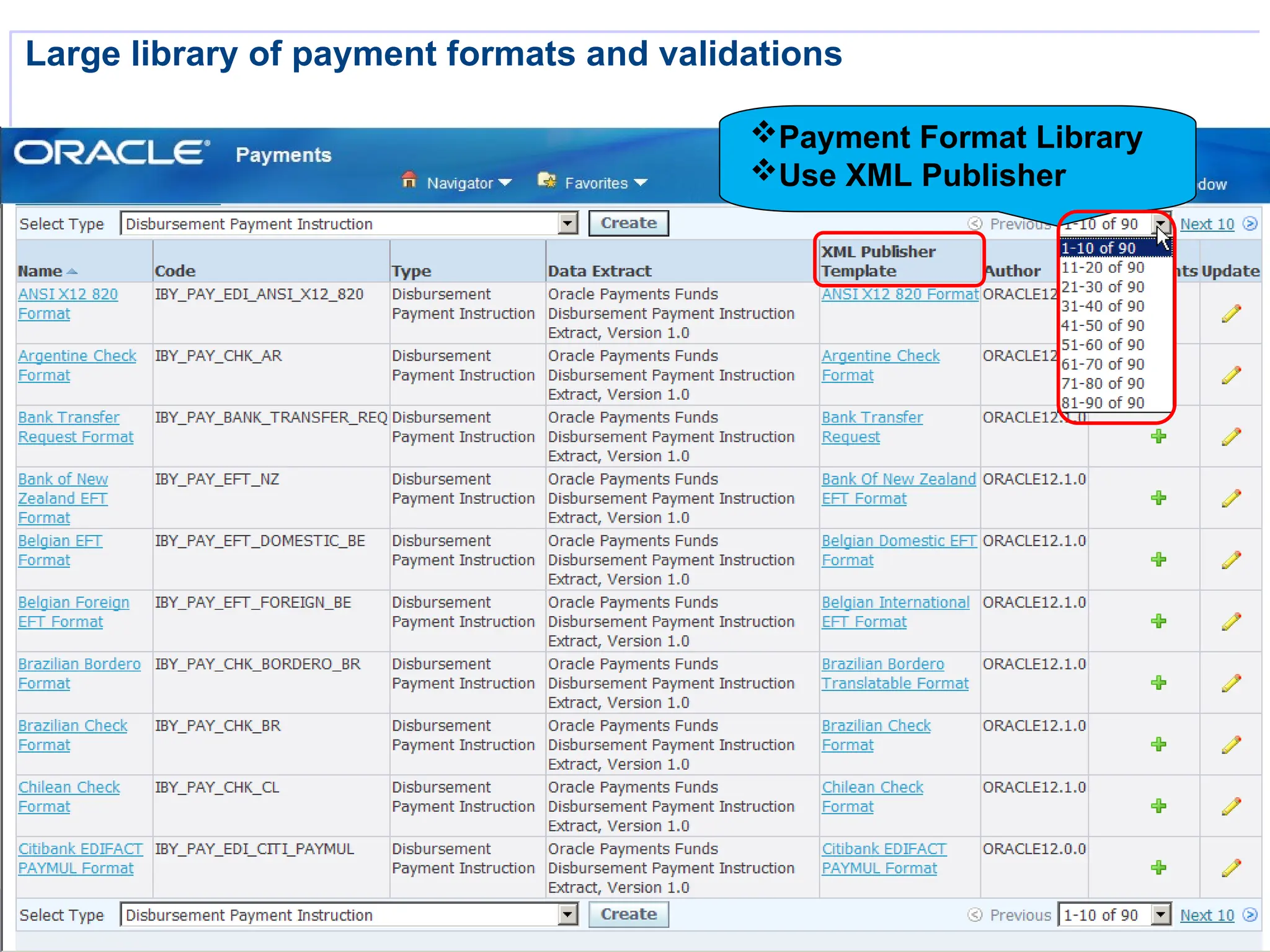Click plus icon in Belgian EFT Format row
Viewport: 1270px width, 952px height.
click(1158, 560)
